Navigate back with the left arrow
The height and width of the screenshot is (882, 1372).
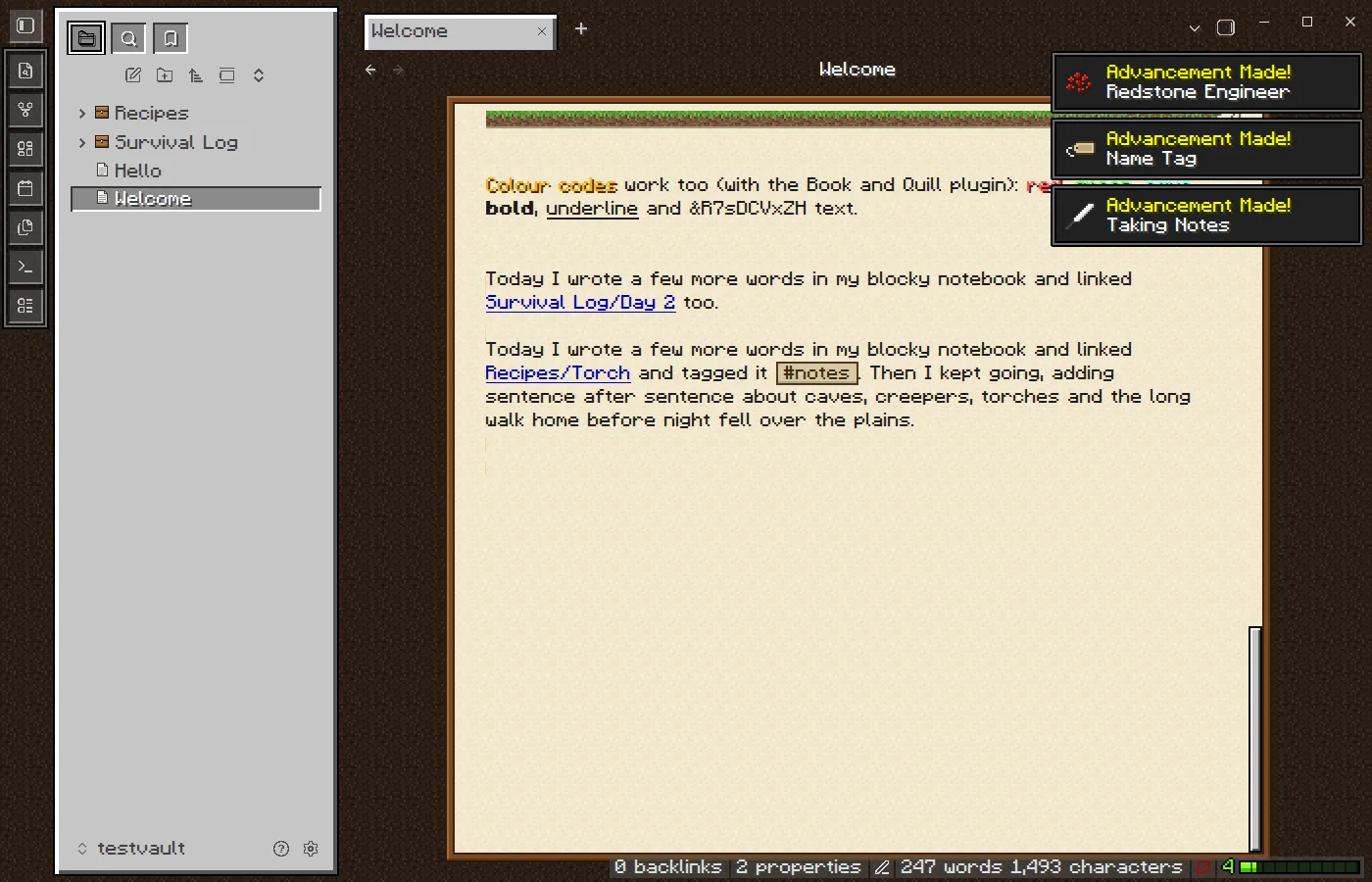click(370, 70)
